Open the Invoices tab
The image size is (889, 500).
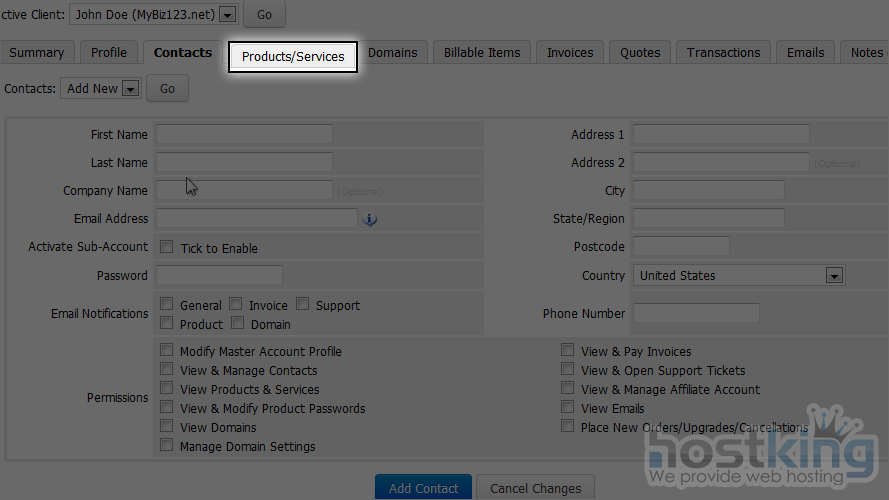click(570, 53)
